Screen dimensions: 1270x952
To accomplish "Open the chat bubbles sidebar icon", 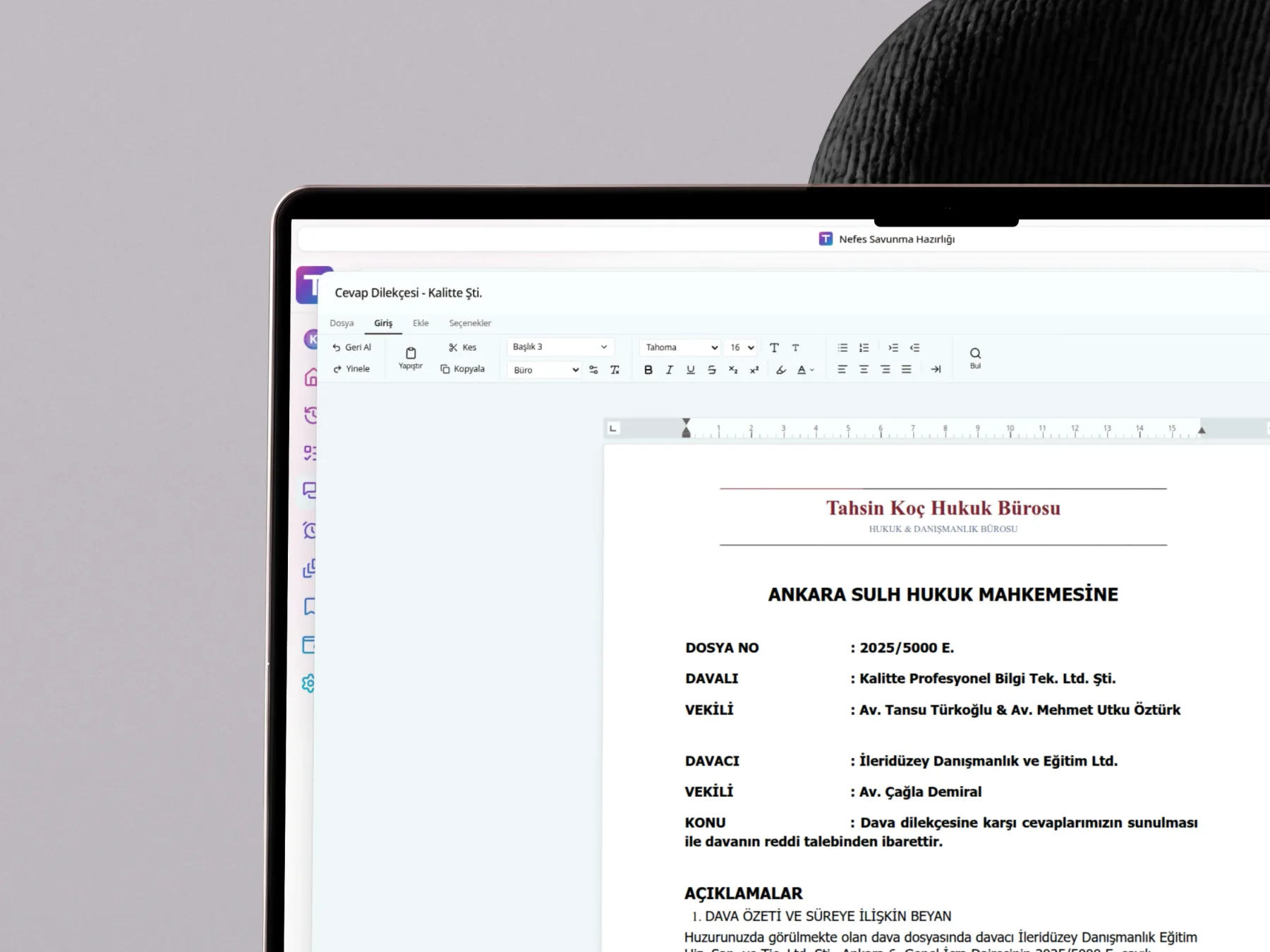I will (310, 490).
